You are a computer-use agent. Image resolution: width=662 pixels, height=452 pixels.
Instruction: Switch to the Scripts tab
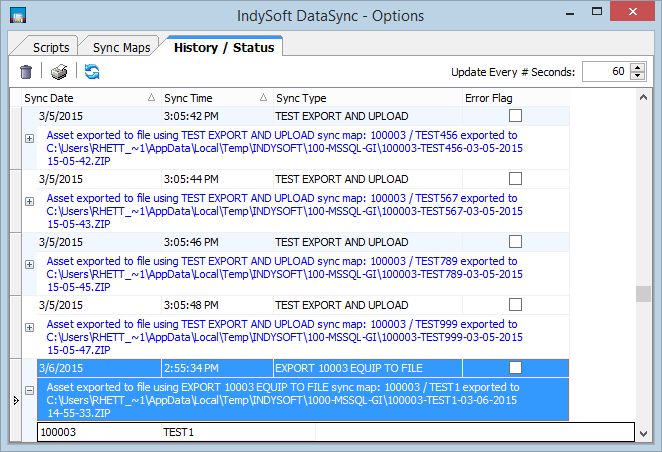coord(51,47)
